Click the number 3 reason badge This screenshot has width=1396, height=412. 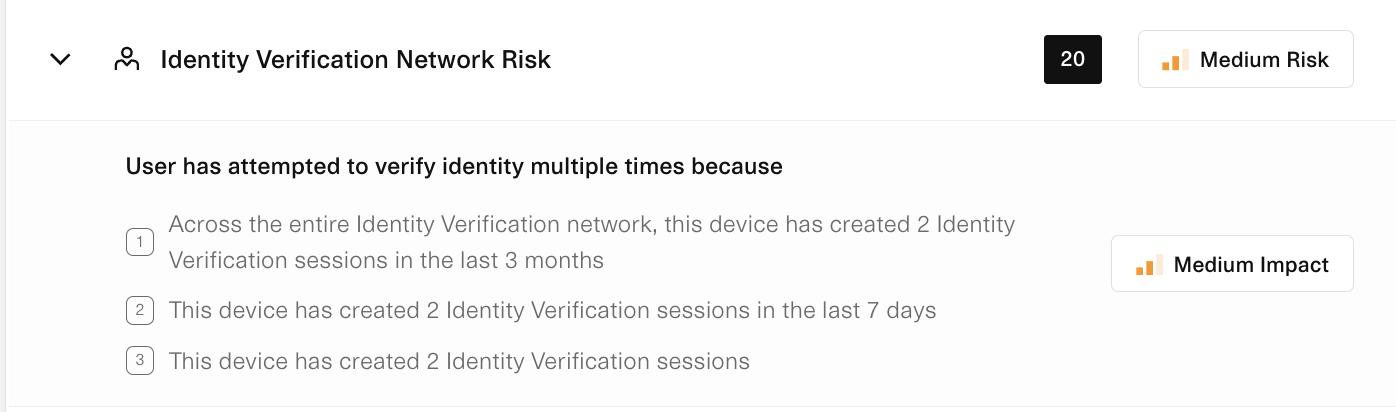(140, 361)
